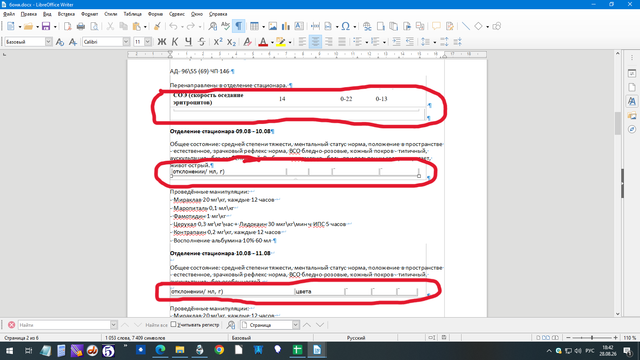
Task: Increase the paragraph indent
Action: point(396,42)
